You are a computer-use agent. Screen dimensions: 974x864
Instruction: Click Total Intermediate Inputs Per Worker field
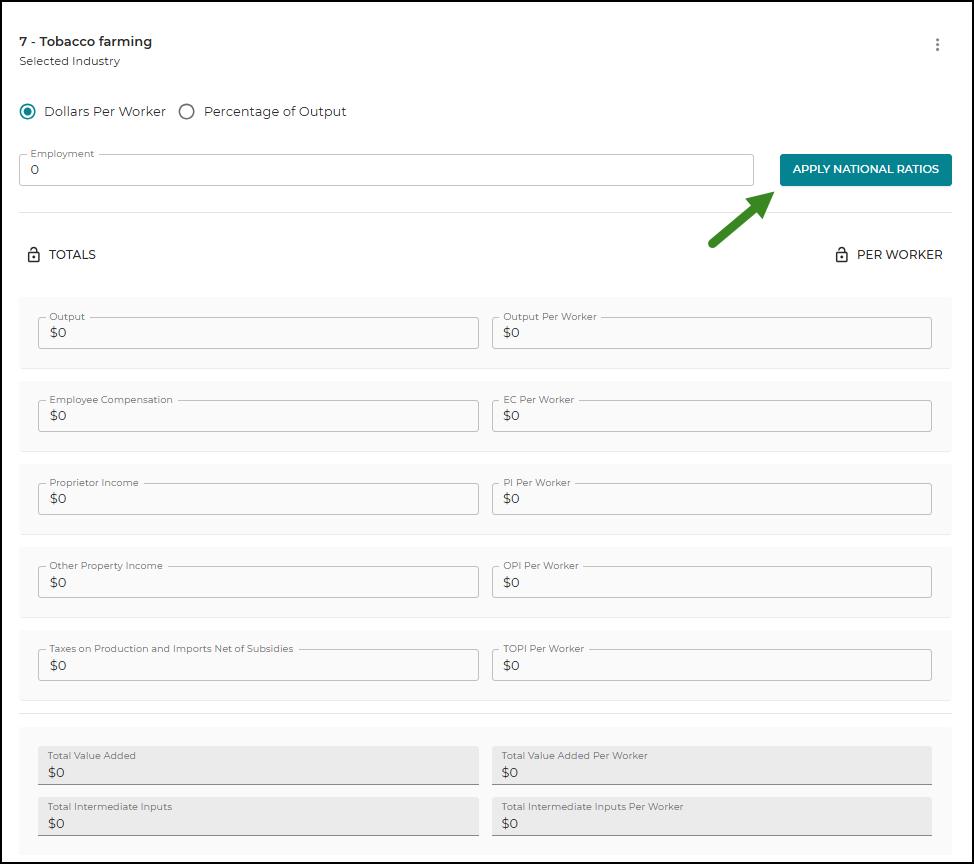pyautogui.click(x=712, y=816)
